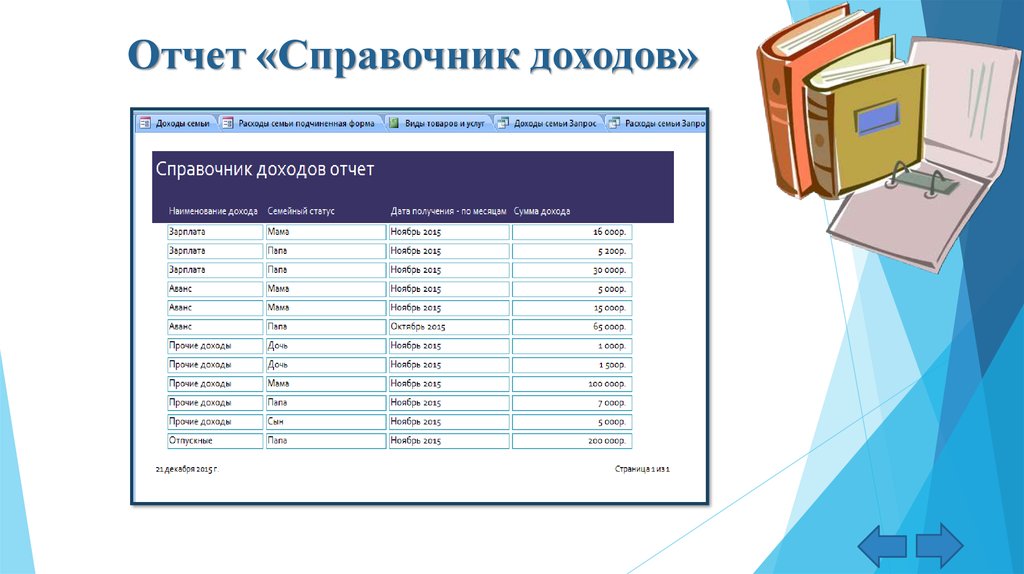Select the 30 000р. sum cell
The height and width of the screenshot is (574, 1024).
[x=572, y=270]
